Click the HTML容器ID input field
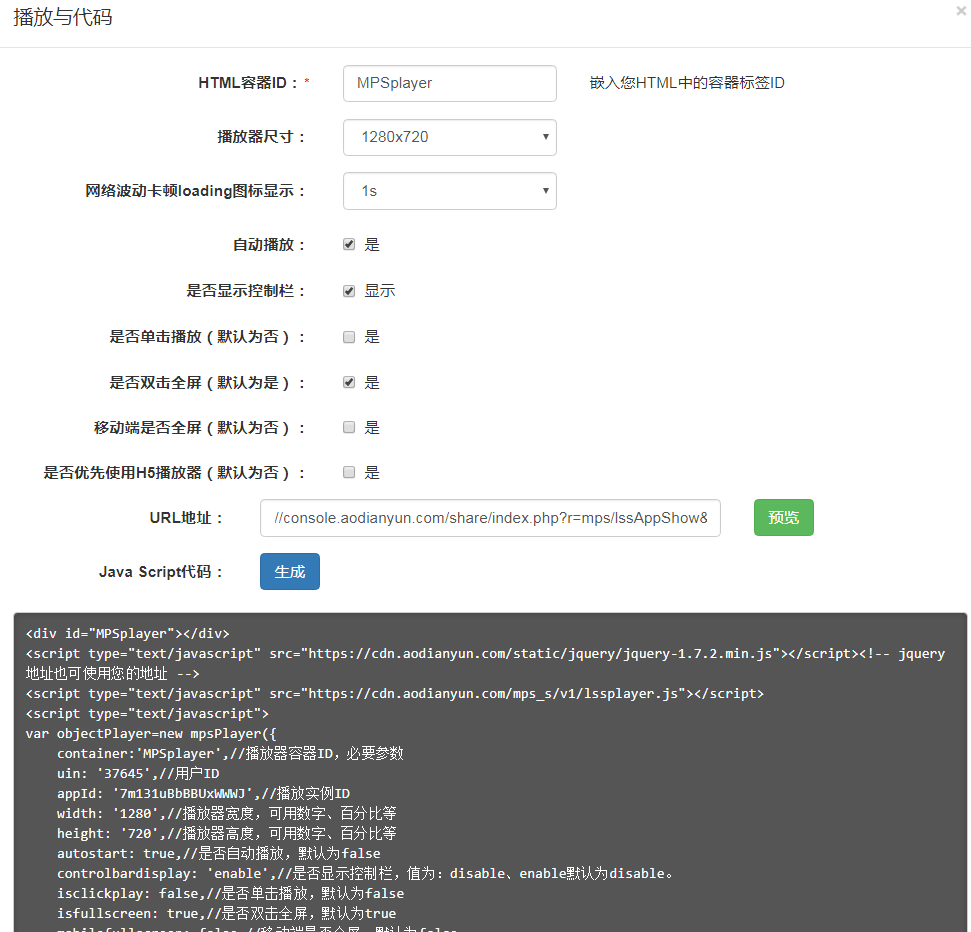This screenshot has height=932, width=971. 450,83
